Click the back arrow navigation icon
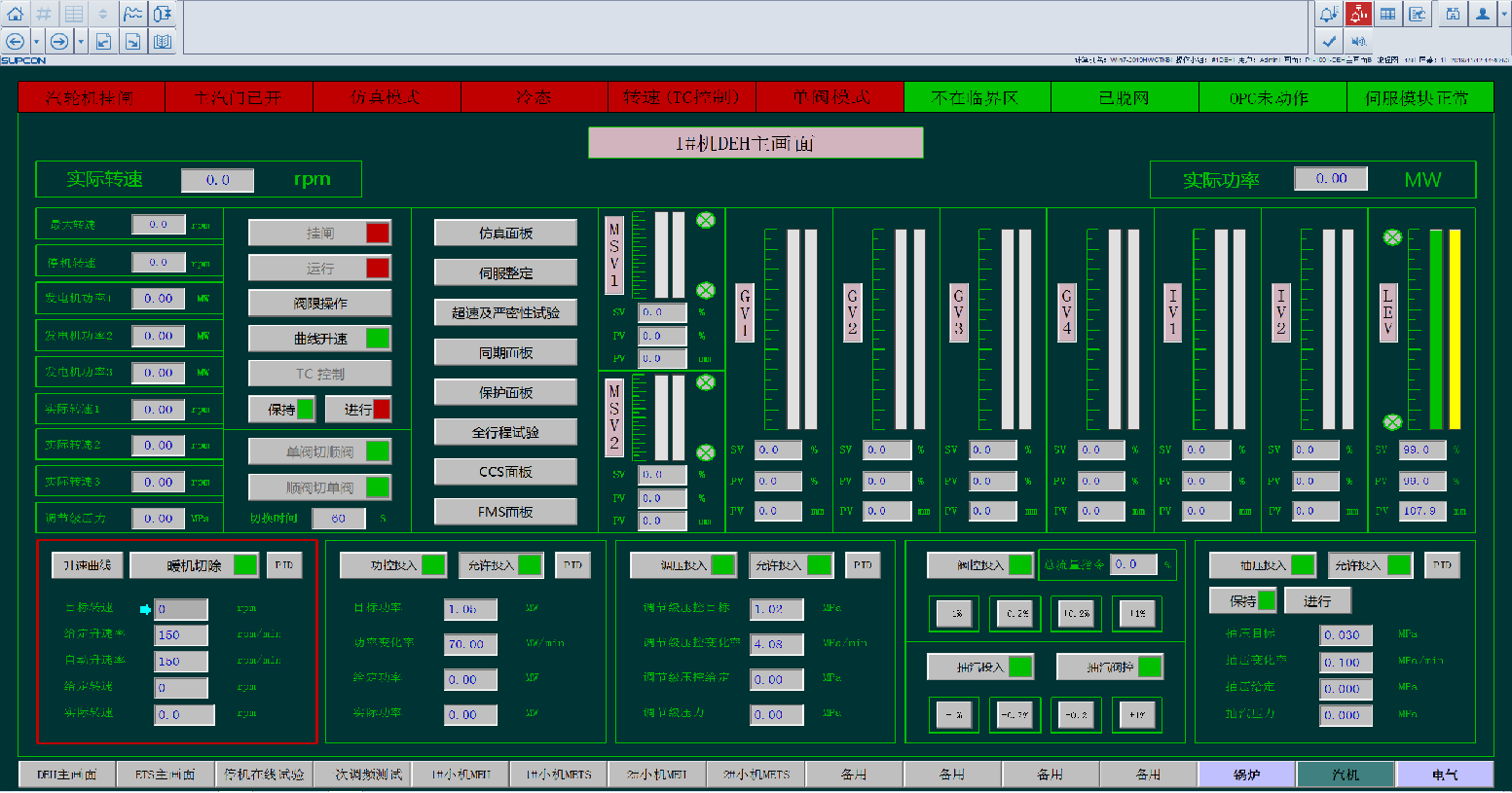 [15, 41]
